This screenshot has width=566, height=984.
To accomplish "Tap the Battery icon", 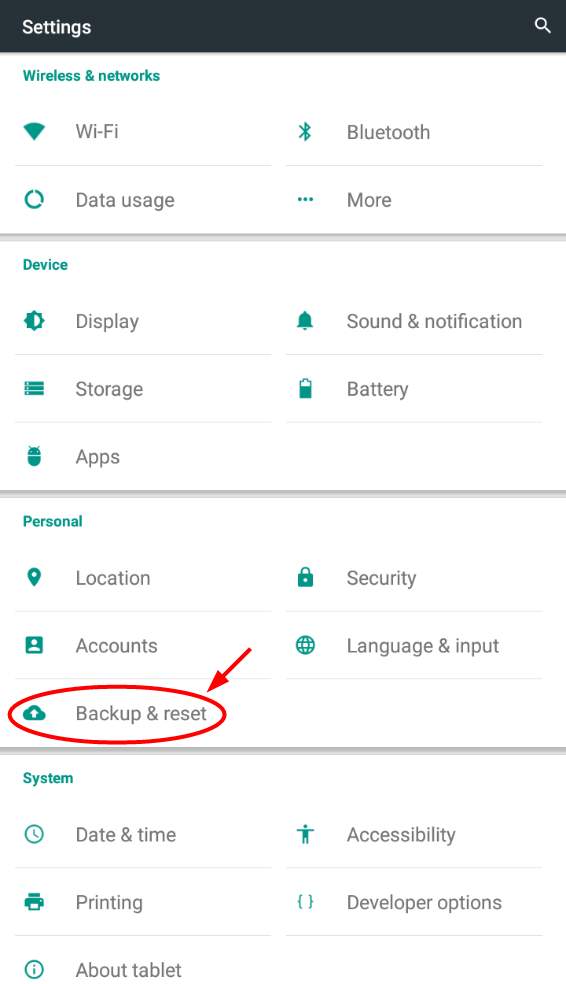I will pyautogui.click(x=305, y=388).
